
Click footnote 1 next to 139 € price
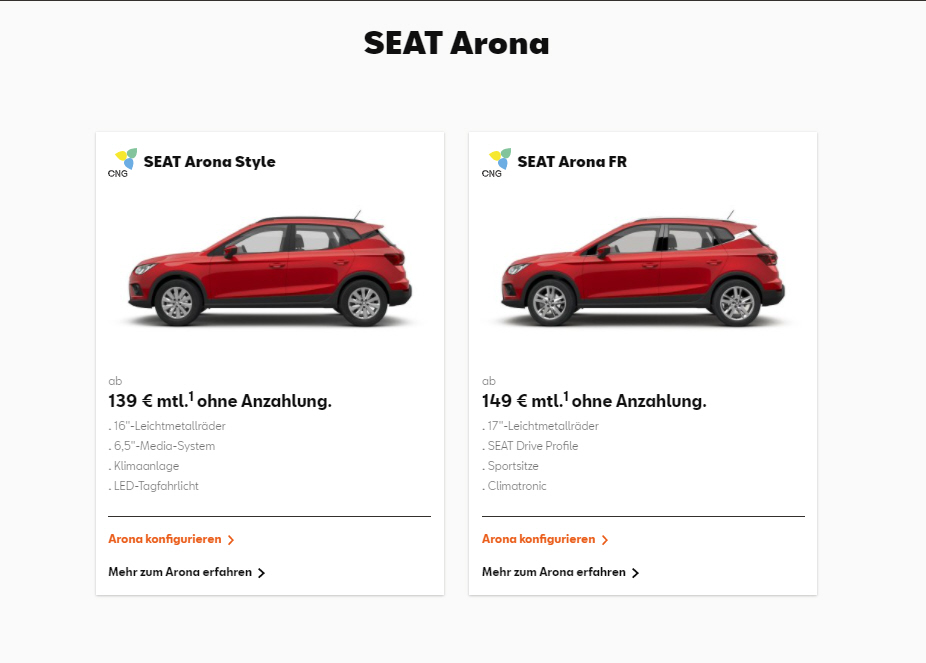191,396
